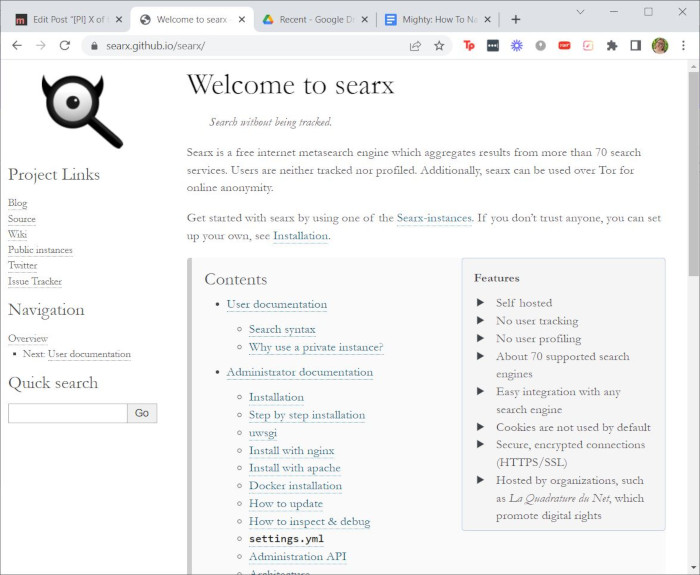Open the dark dotted-box extension icon

pos(493,46)
